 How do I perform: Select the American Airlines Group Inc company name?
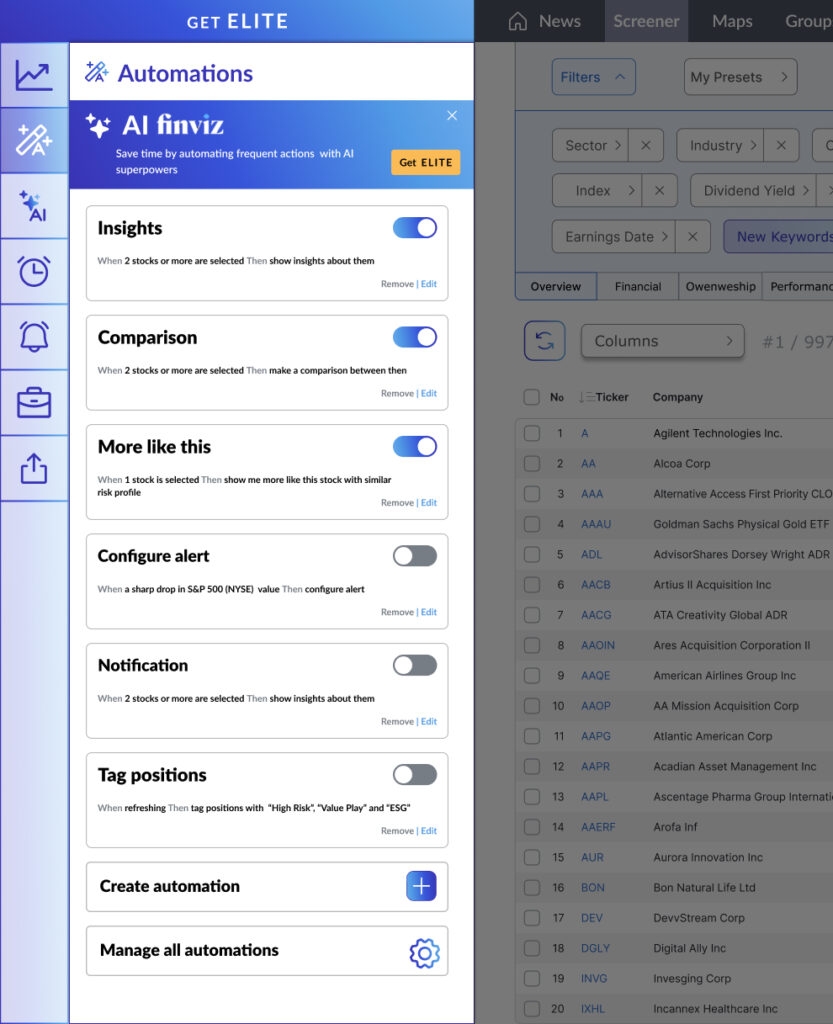pyautogui.click(x=725, y=676)
